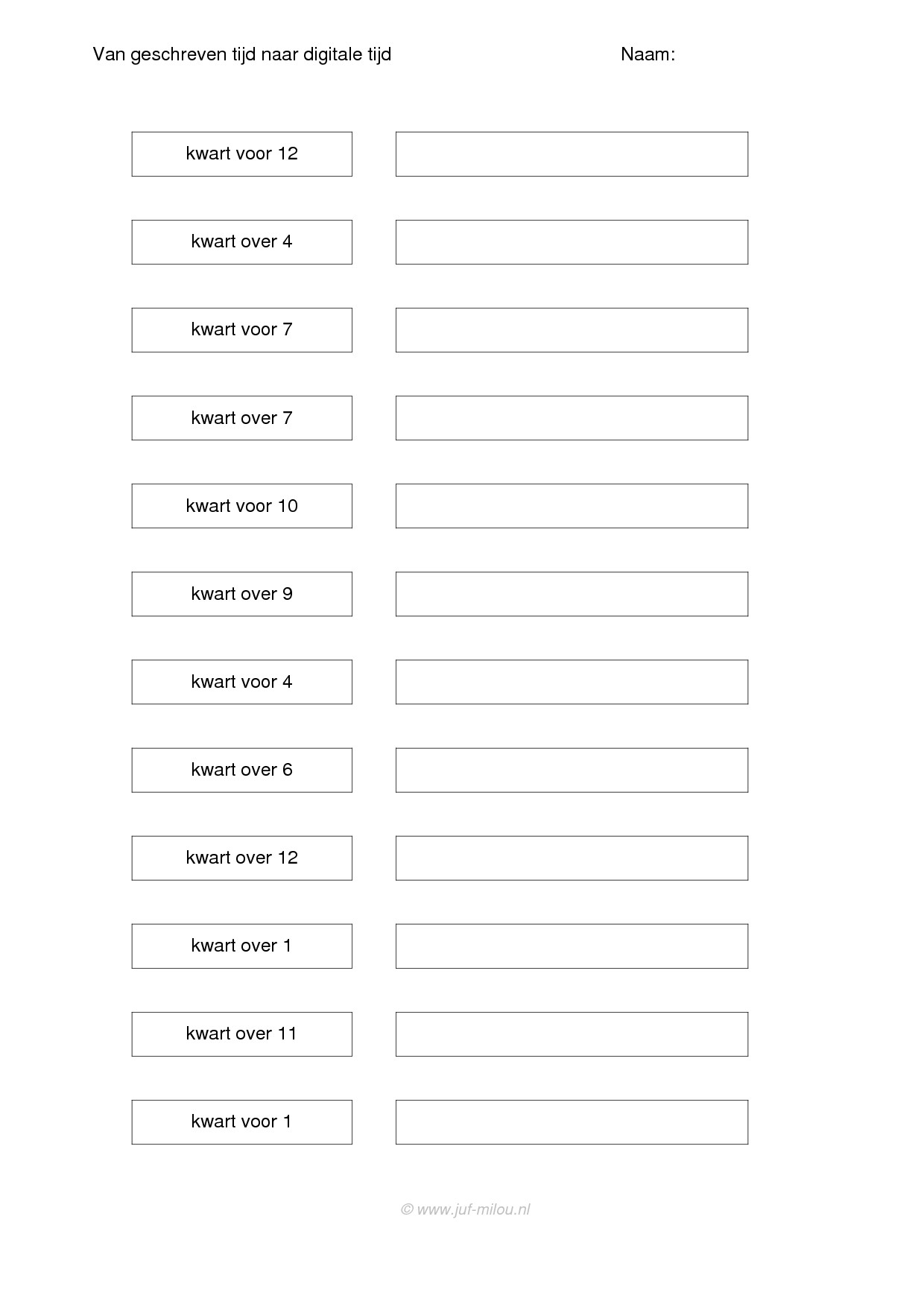Select the answer box for kwart over 6

(572, 770)
